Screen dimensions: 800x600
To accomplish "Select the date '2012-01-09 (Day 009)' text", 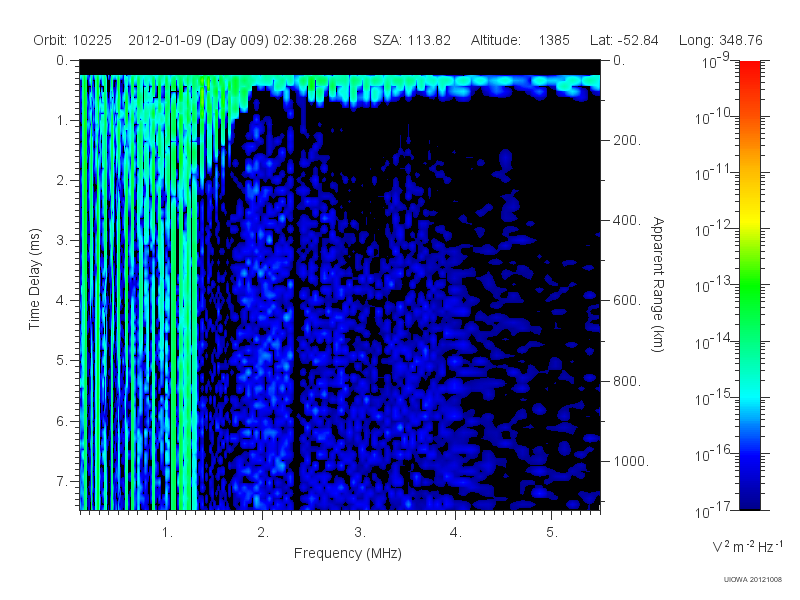I will 198,40.
